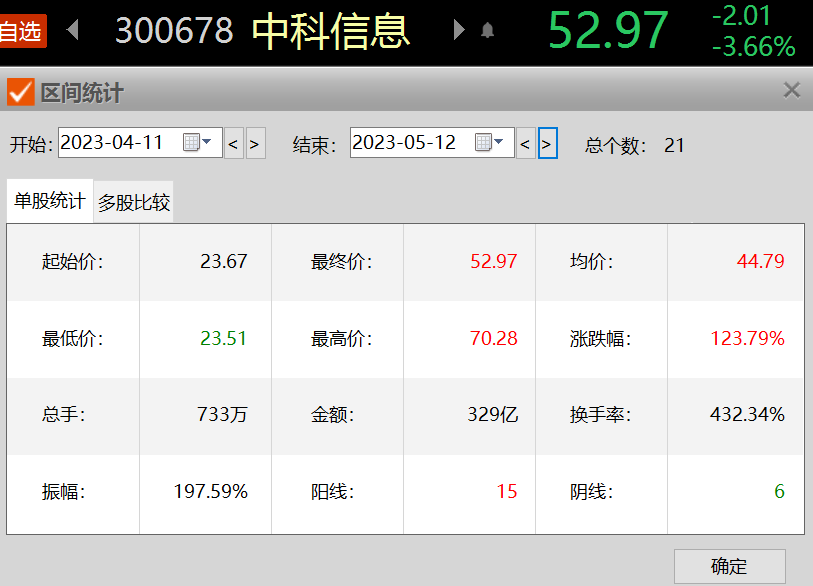Move end date forward one day
Screen dimensions: 813x586
548,143
